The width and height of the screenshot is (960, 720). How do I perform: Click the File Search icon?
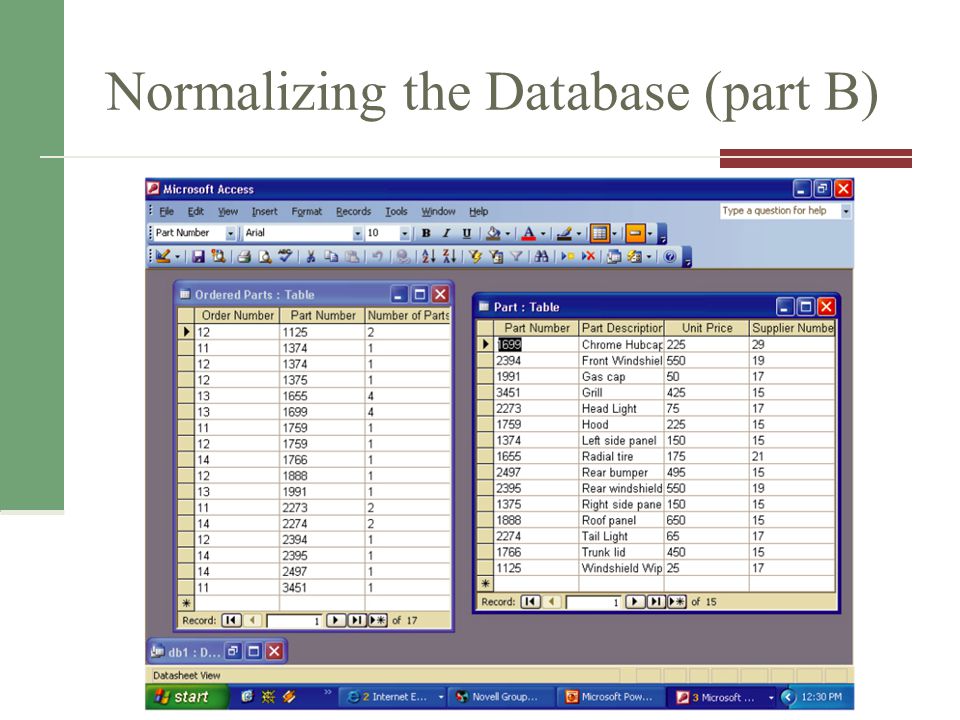pyautogui.click(x=218, y=256)
